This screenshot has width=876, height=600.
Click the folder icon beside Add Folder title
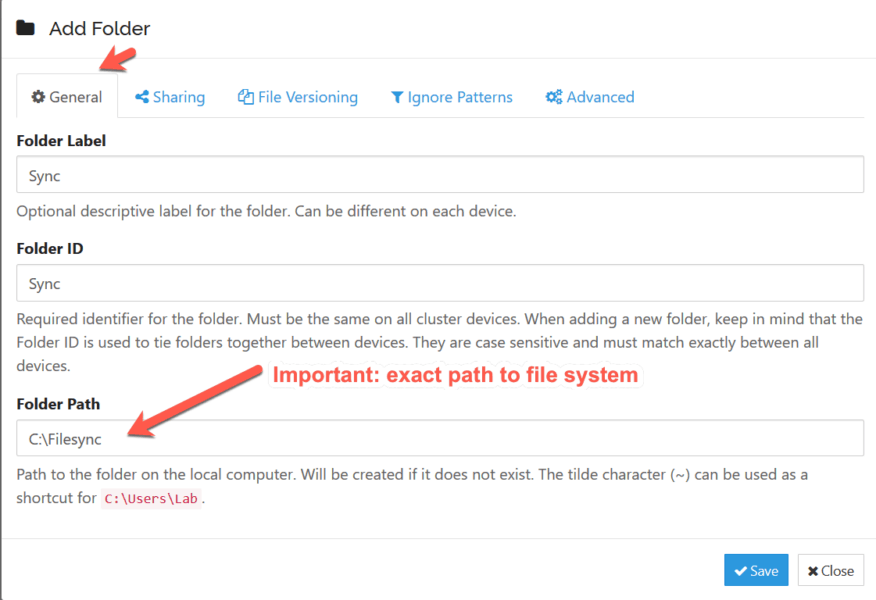(x=26, y=28)
